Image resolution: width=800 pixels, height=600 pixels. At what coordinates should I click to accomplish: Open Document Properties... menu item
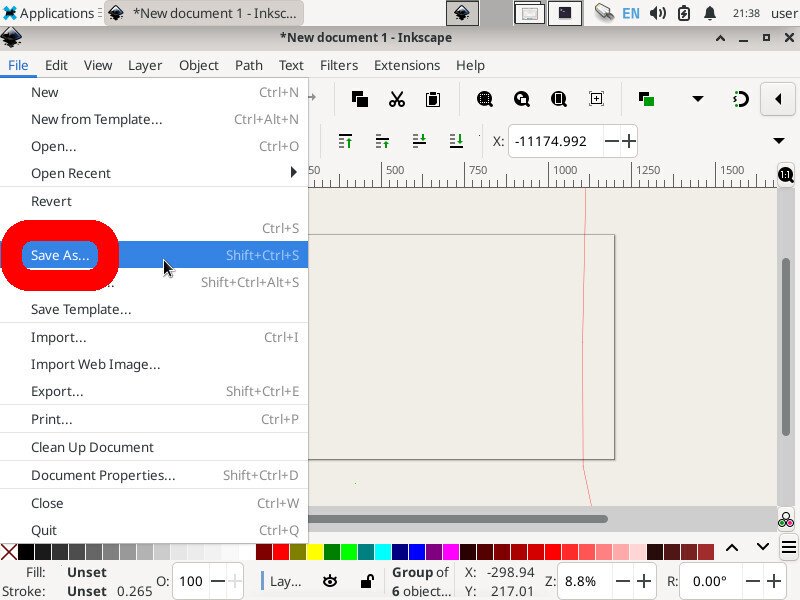pyautogui.click(x=154, y=476)
